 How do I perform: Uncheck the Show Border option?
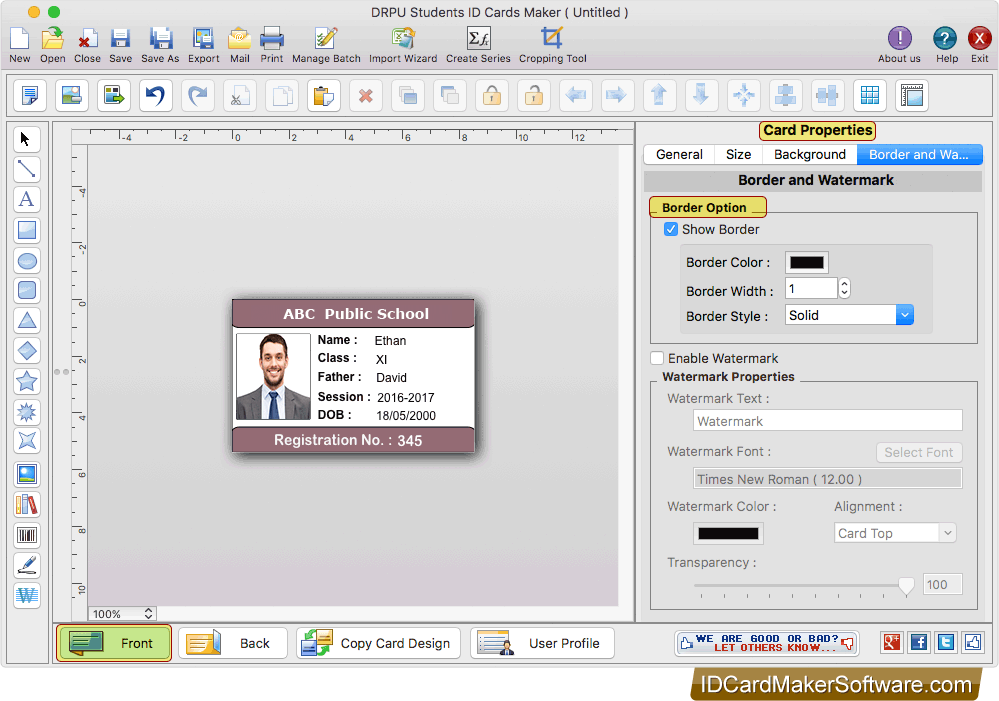671,229
